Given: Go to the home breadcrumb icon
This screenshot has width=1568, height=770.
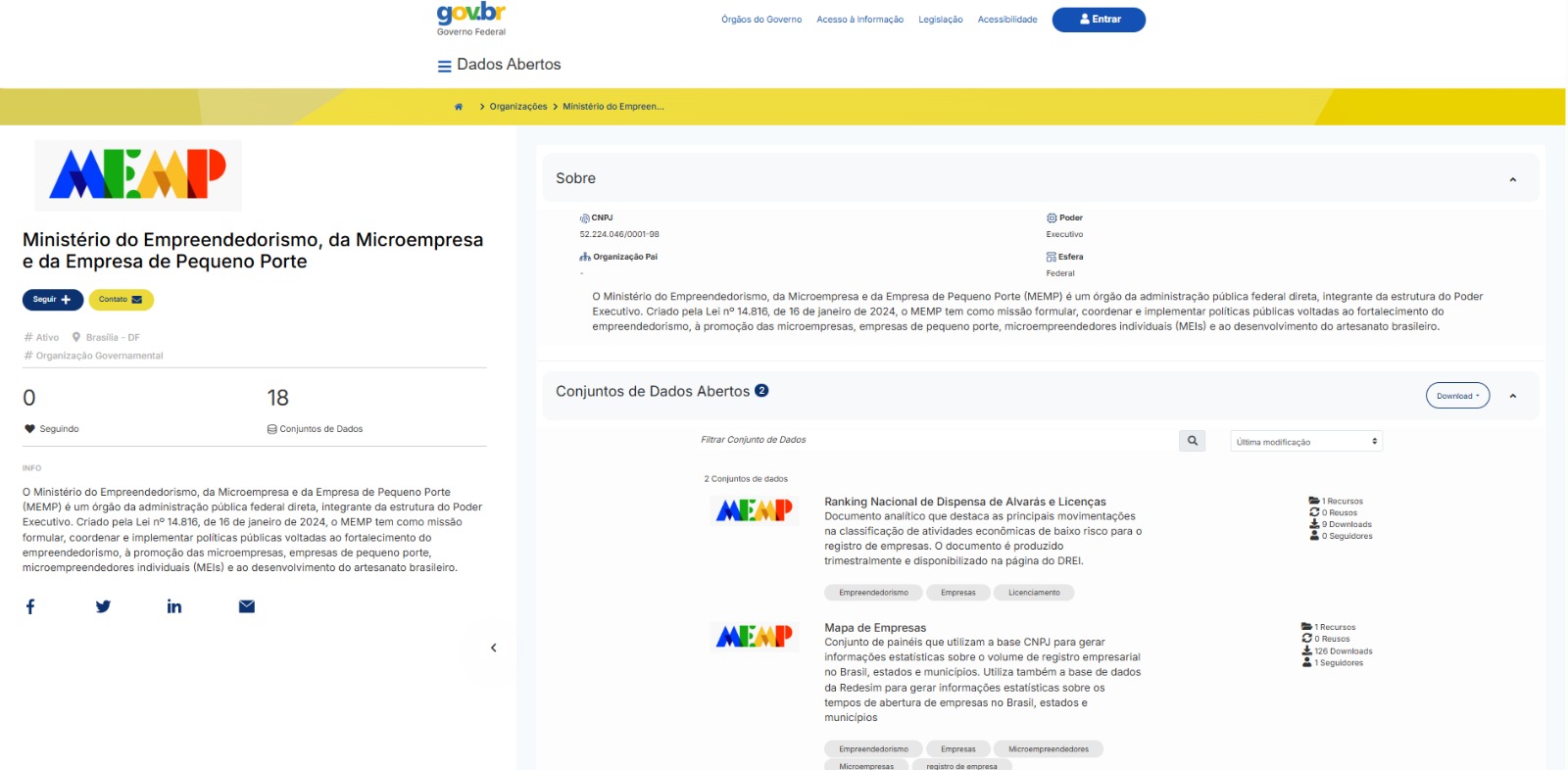Looking at the screenshot, I should pyautogui.click(x=459, y=107).
